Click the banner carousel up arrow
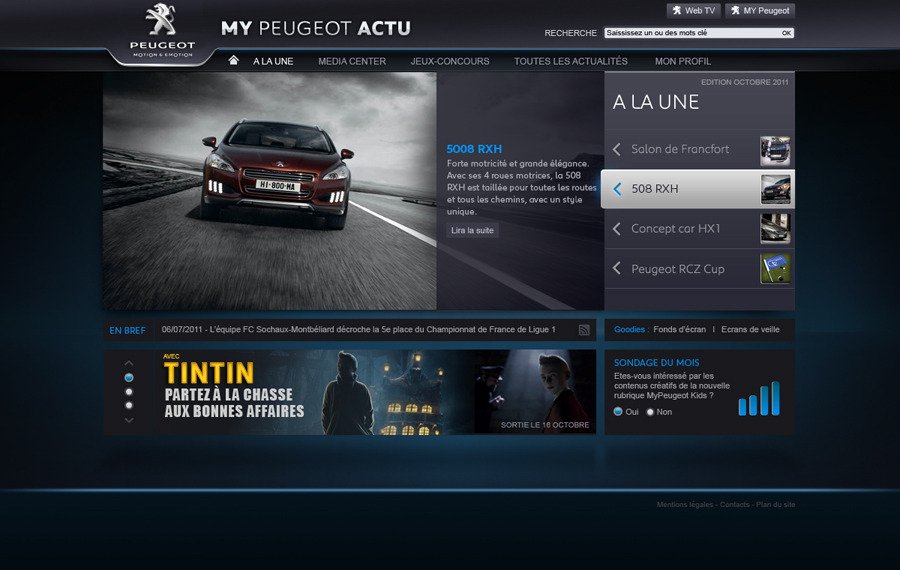This screenshot has height=570, width=900. point(129,362)
